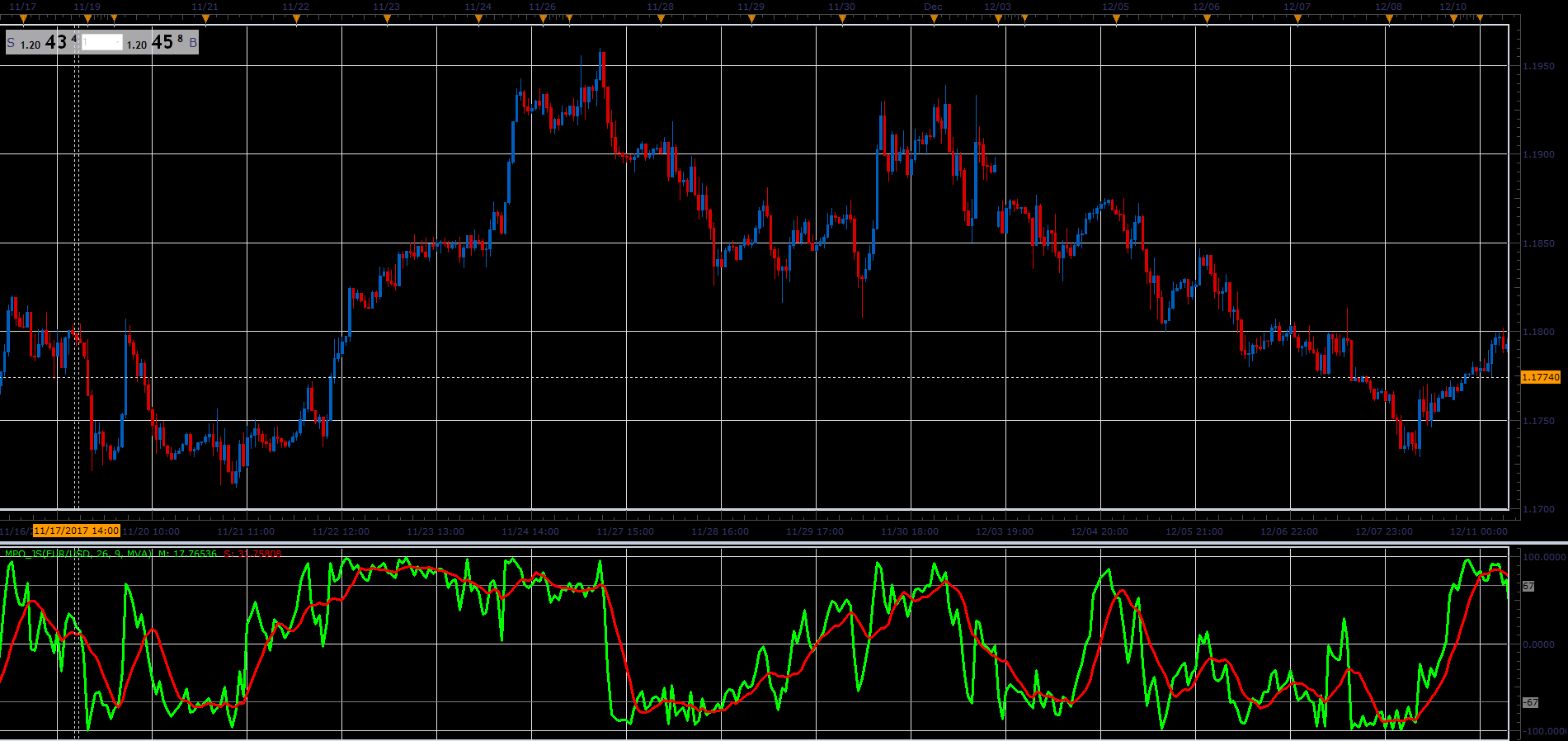Select the MPO_JS(EUR/USD, 26, 9, MVA) indicator label
1568x741 pixels.
tap(78, 554)
